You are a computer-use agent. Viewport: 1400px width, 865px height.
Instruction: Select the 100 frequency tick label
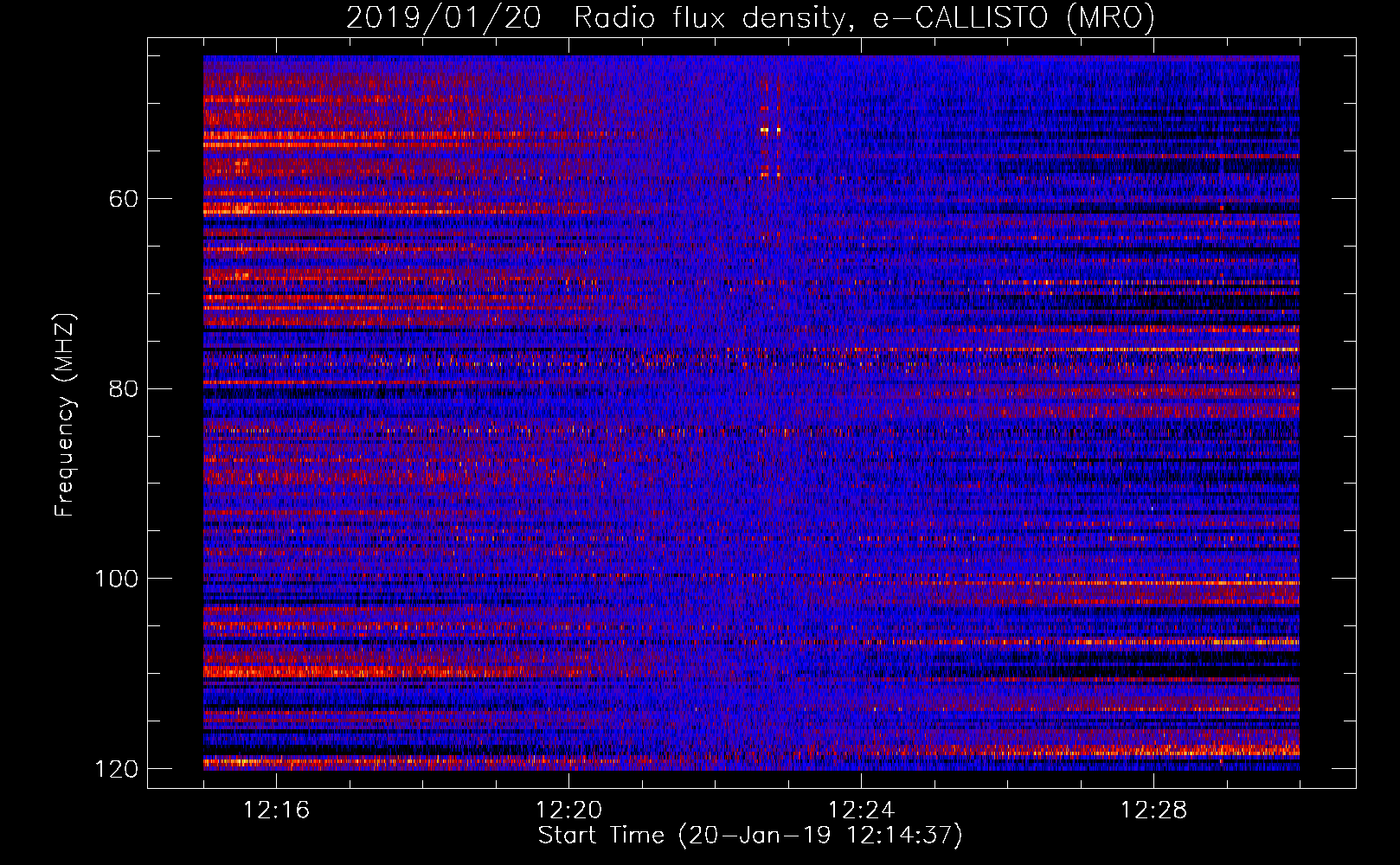(x=117, y=579)
